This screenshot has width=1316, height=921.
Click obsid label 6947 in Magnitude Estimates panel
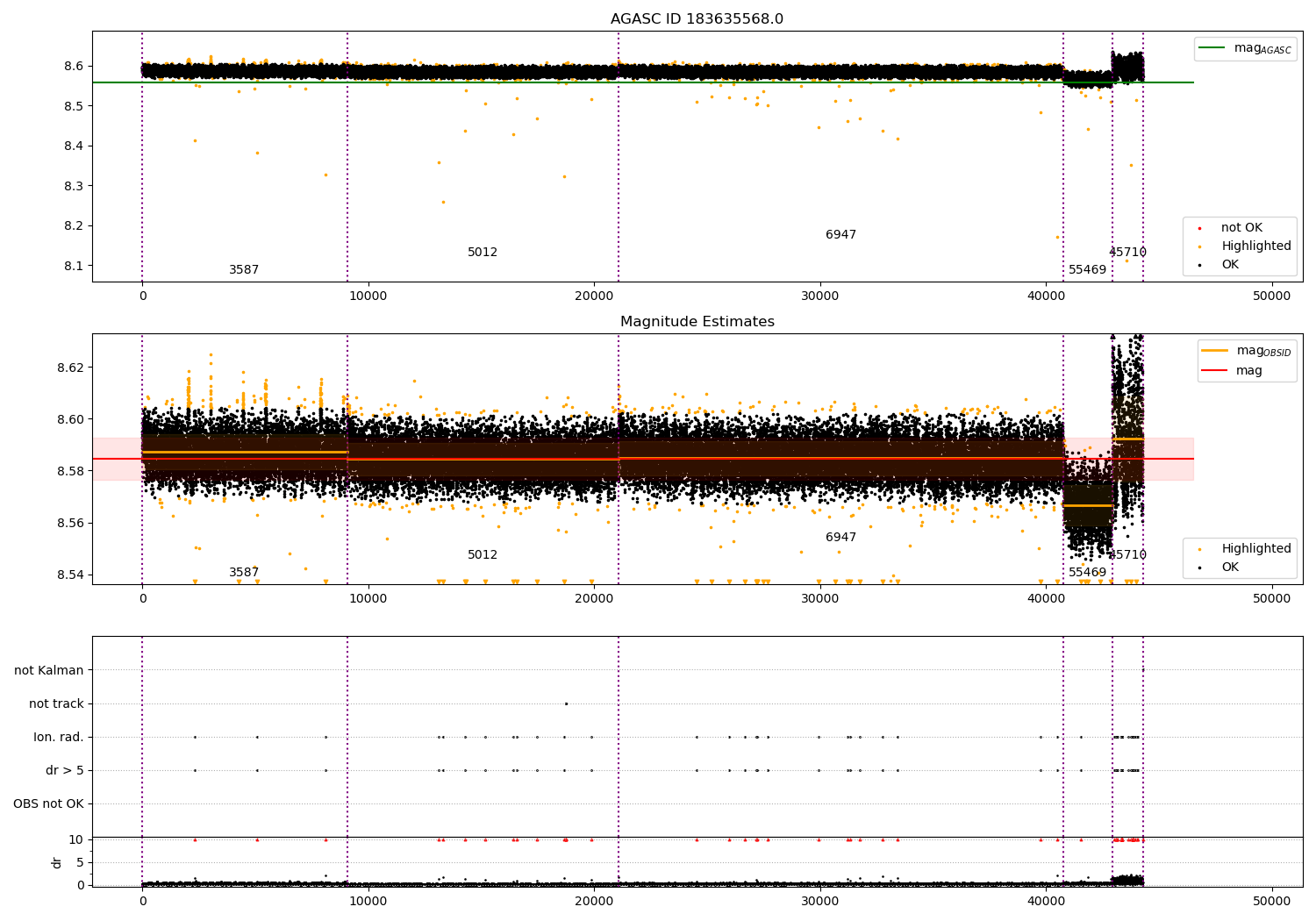point(840,538)
